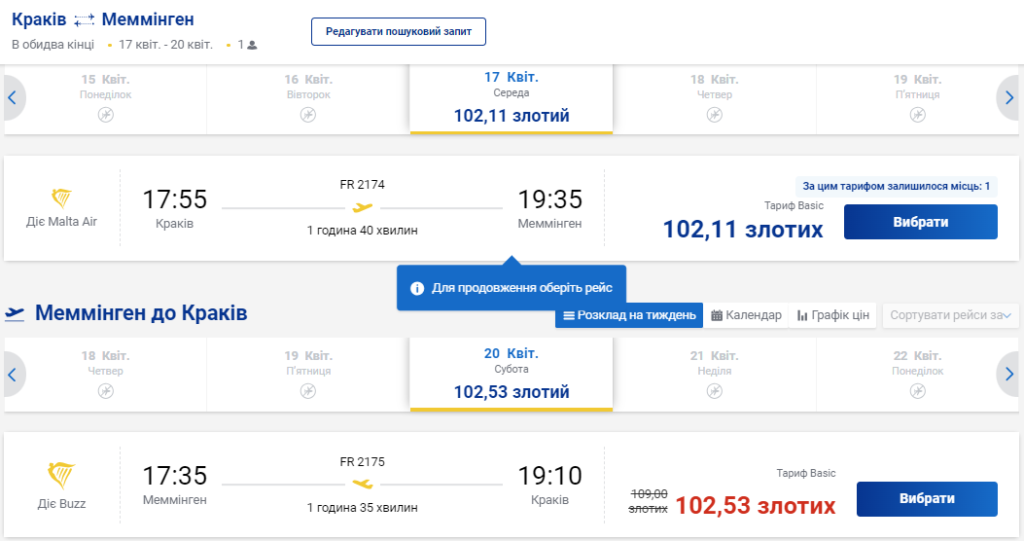
Task: Switch to Календар view
Action: [746, 315]
